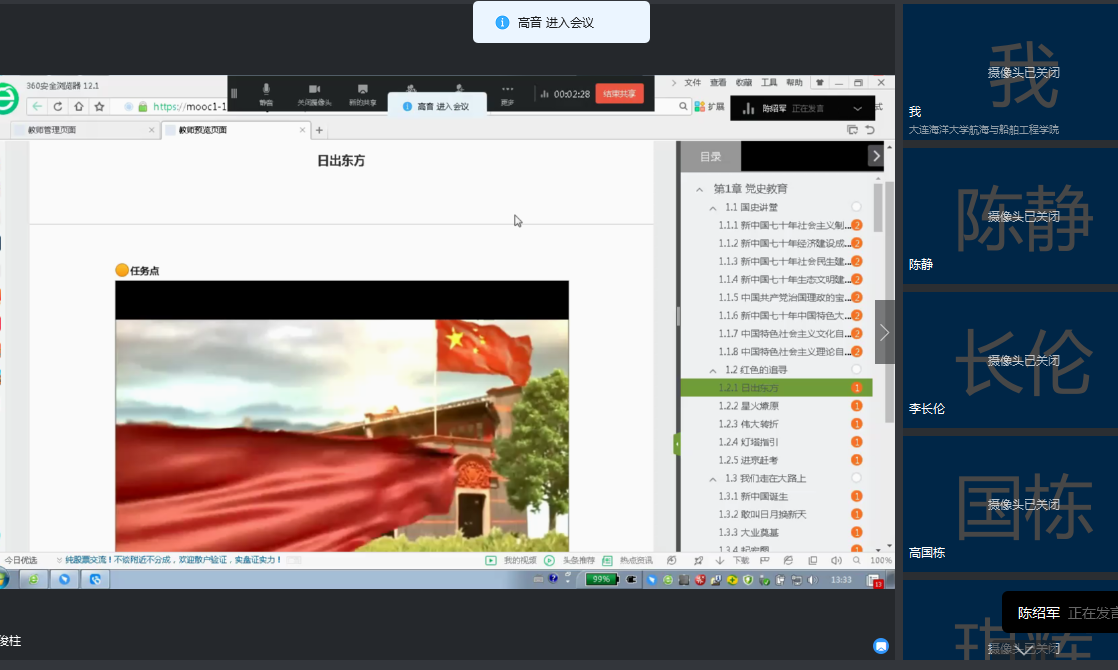
Task: Click the 目录 catalog tab
Action: (710, 156)
